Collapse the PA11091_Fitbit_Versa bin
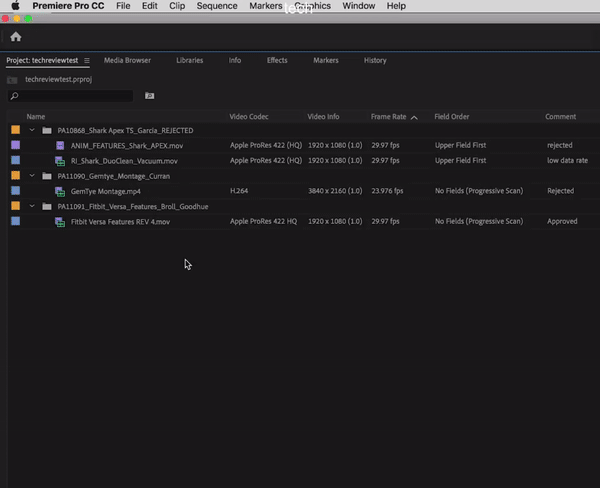 32,206
